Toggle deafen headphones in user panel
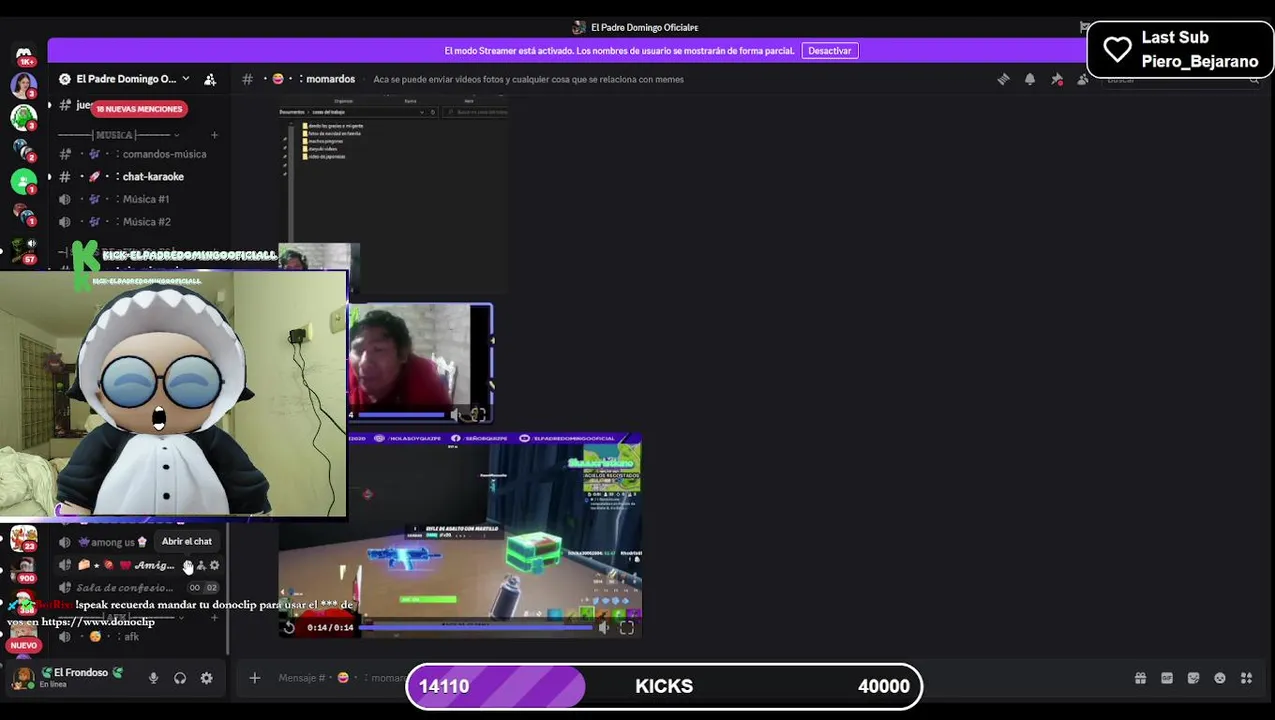Image resolution: width=1275 pixels, height=720 pixels. [180, 678]
